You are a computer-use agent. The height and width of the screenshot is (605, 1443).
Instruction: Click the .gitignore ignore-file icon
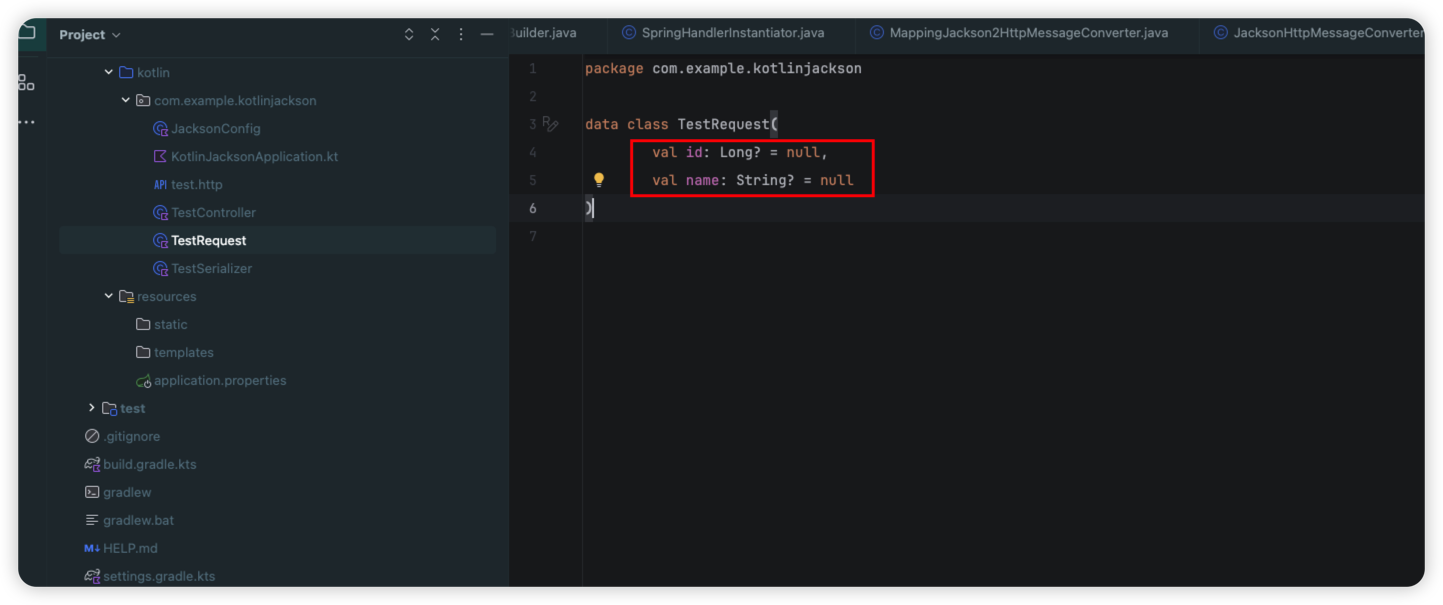[x=92, y=437]
